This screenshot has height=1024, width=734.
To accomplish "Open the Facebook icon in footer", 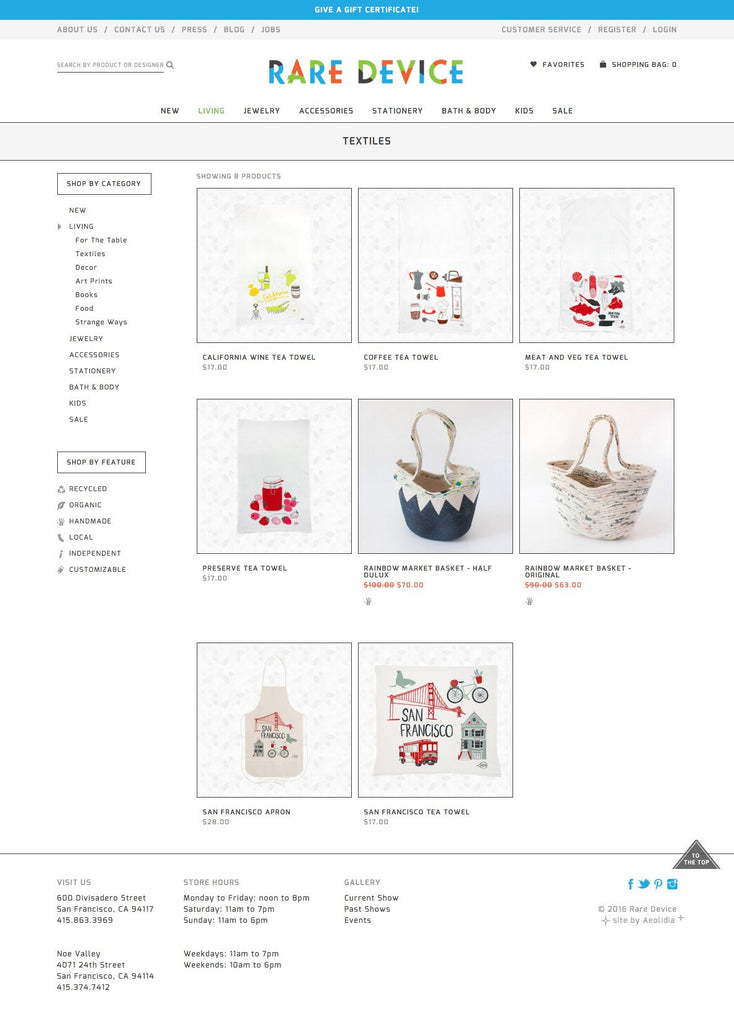I will (x=630, y=884).
